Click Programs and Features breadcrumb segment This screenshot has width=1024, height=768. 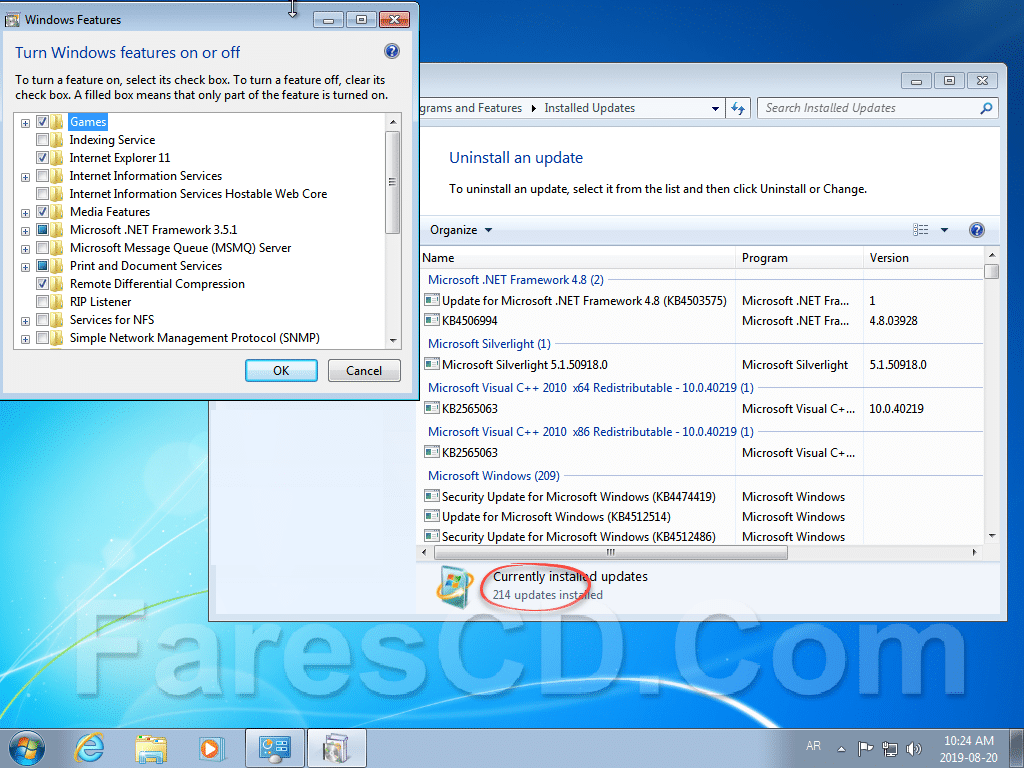coord(470,108)
